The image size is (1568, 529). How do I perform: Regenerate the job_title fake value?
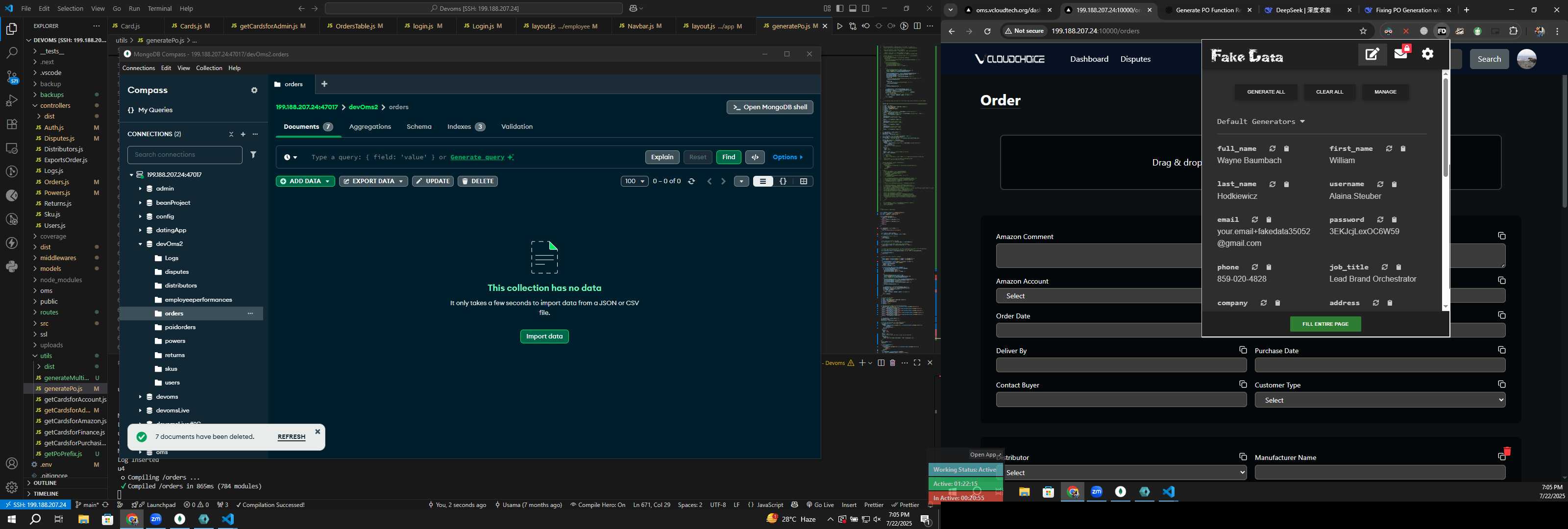coord(1385,267)
